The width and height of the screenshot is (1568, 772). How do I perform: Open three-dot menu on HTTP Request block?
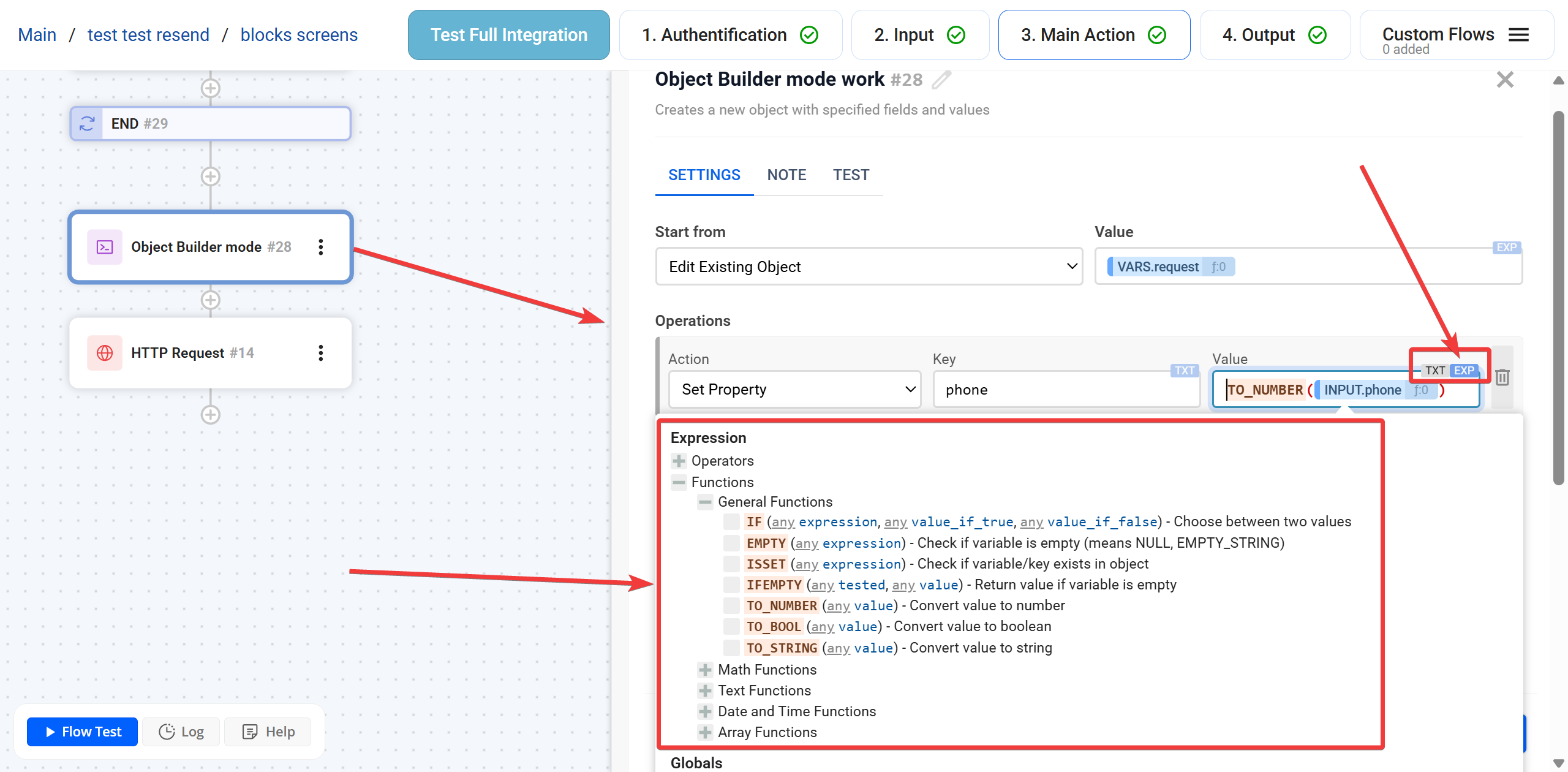pos(320,353)
